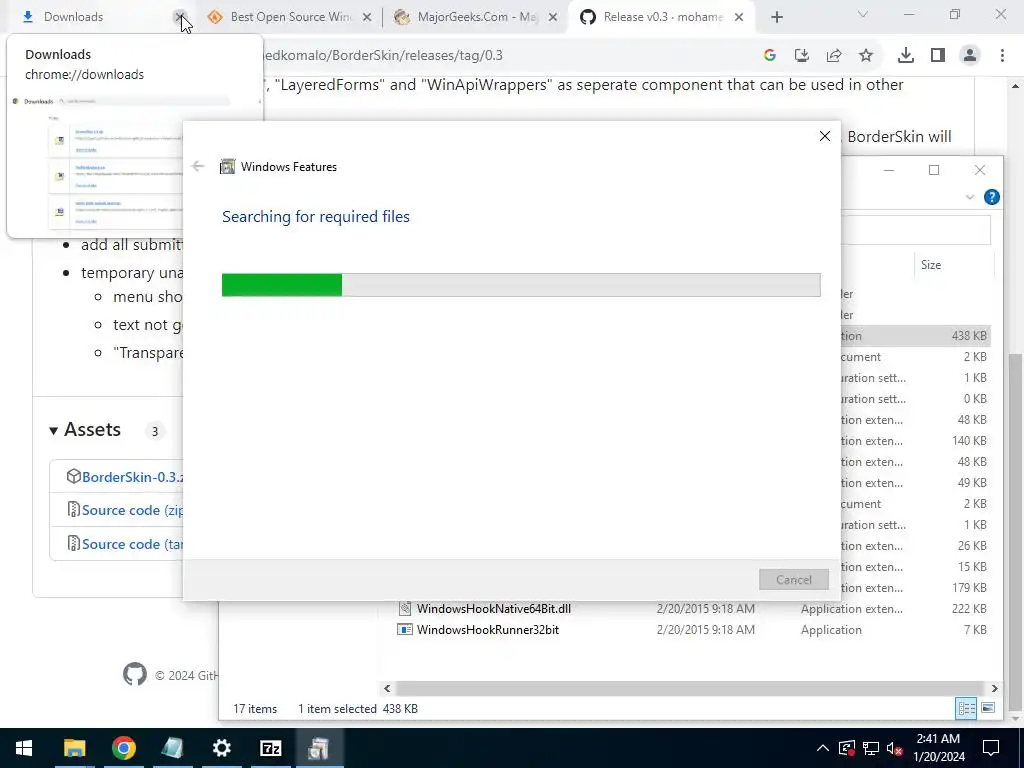
Task: Open the Windows Start menu
Action: 24,748
